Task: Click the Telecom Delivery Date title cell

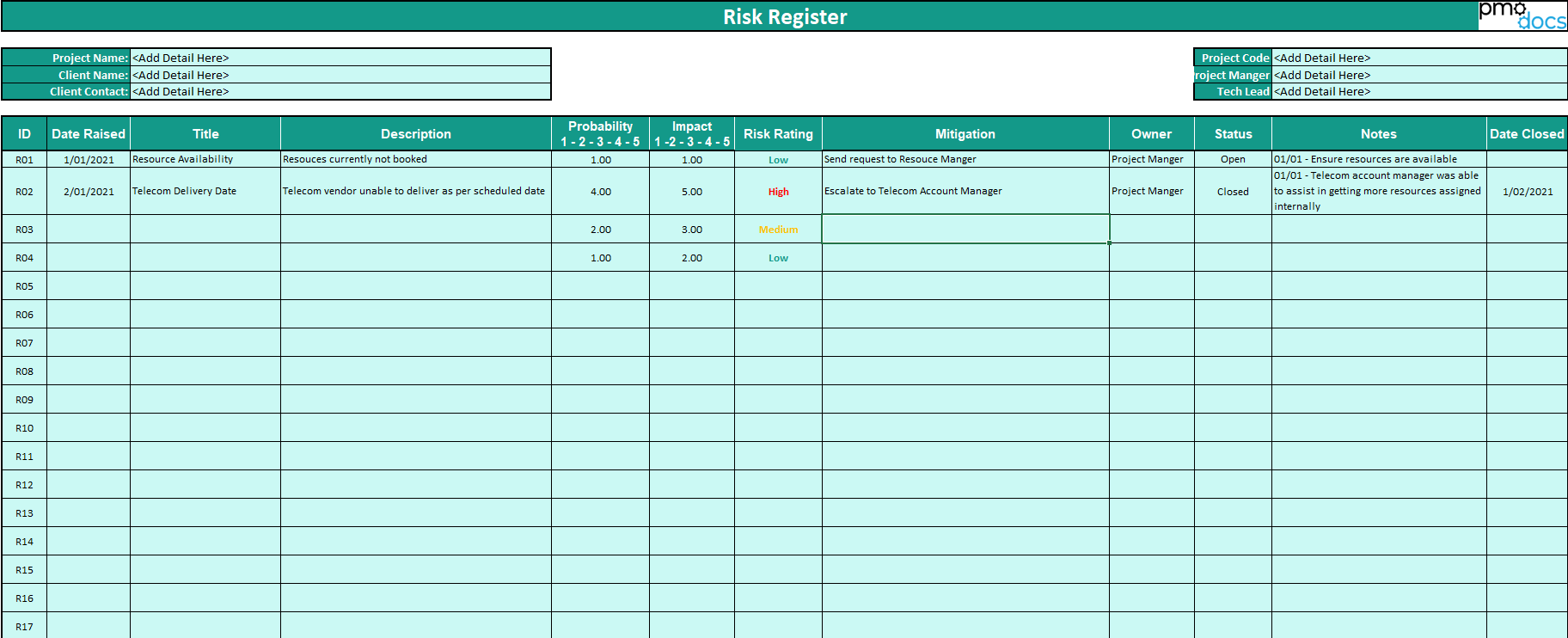Action: coord(205,191)
